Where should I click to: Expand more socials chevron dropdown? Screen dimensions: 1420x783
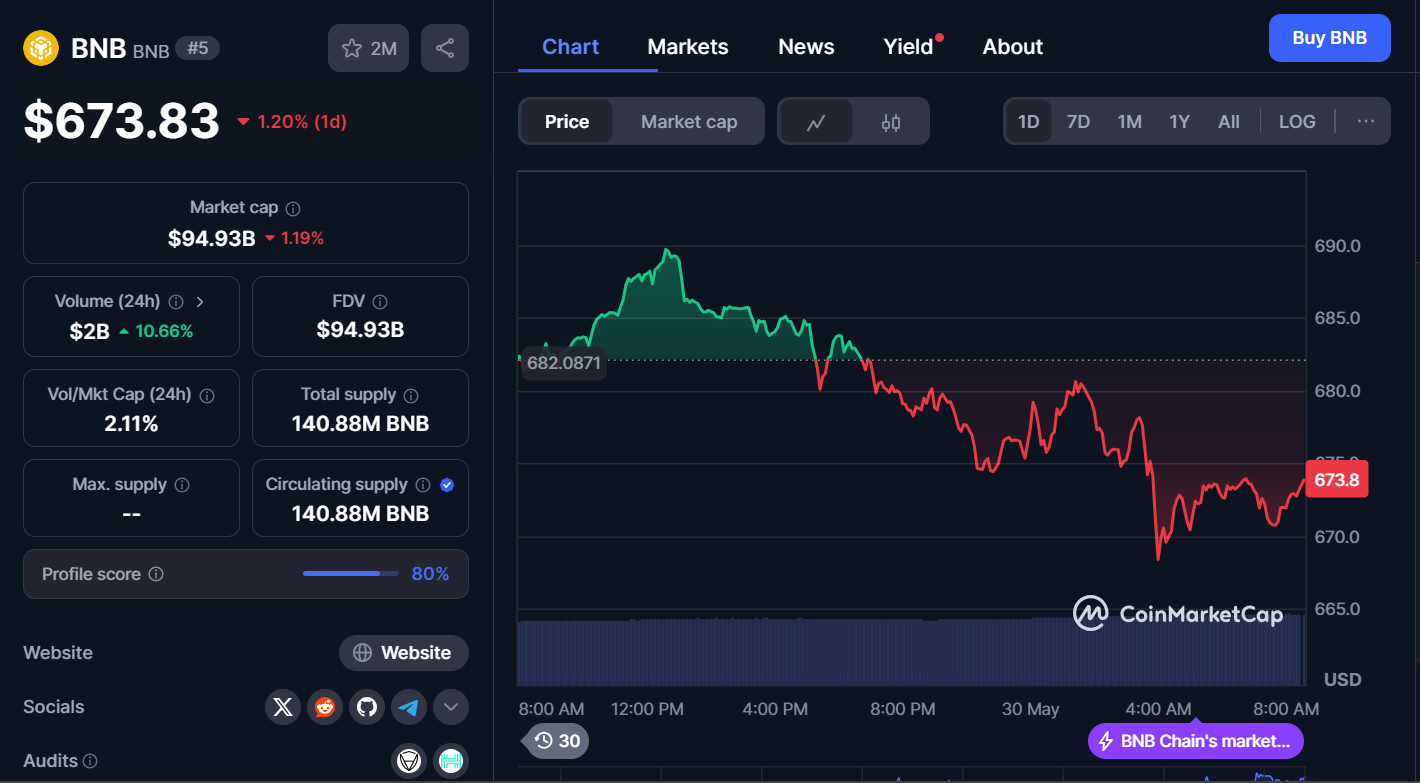click(451, 707)
